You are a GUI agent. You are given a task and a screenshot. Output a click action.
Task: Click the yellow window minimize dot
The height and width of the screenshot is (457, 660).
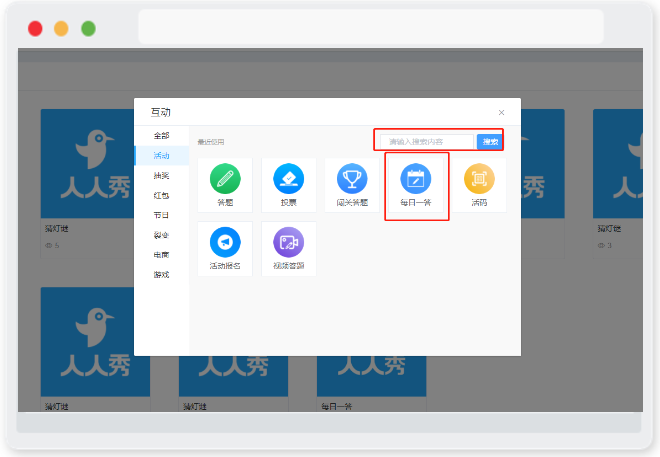click(x=61, y=29)
